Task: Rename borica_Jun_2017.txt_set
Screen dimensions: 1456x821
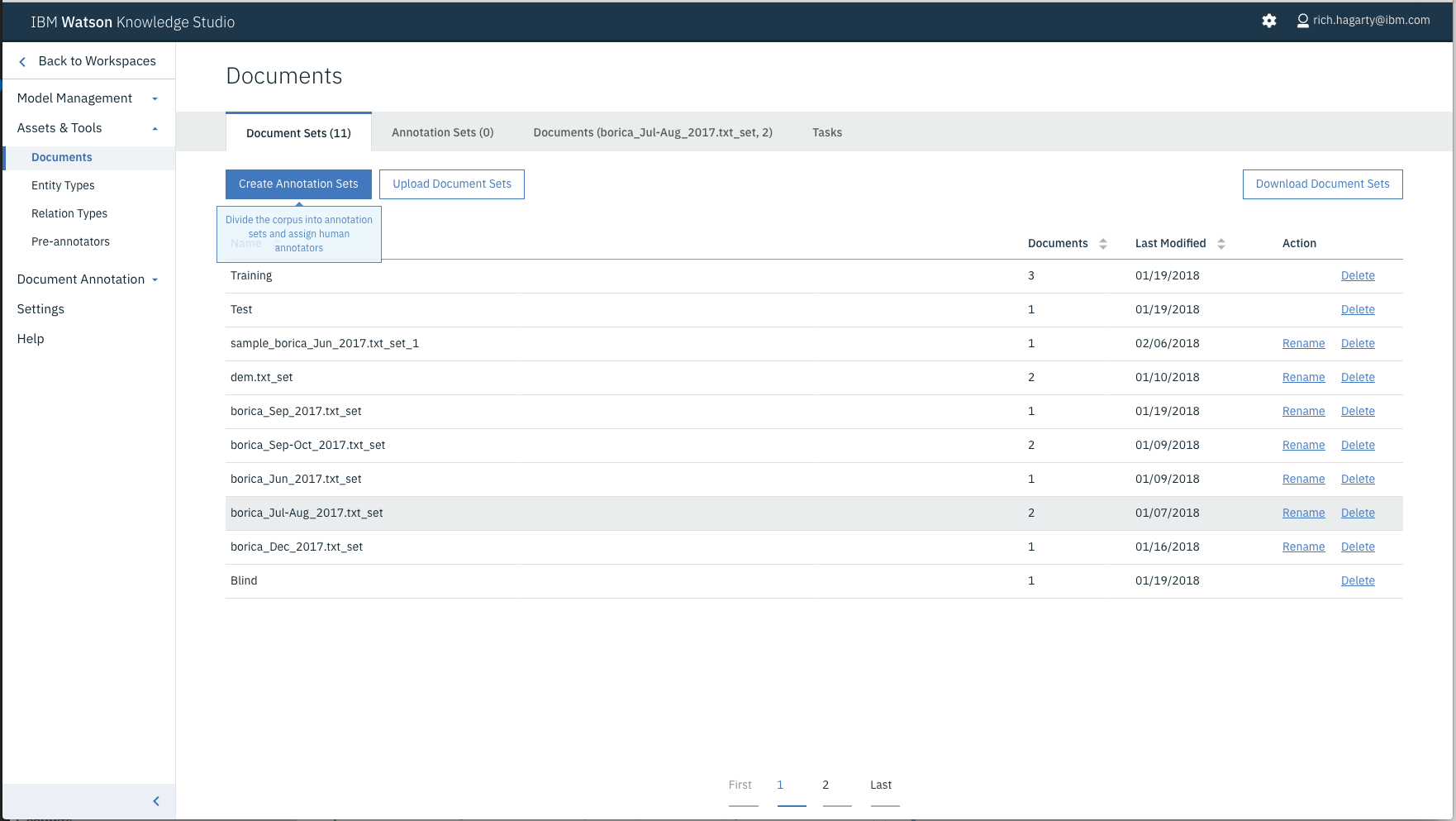Action: (x=1303, y=480)
